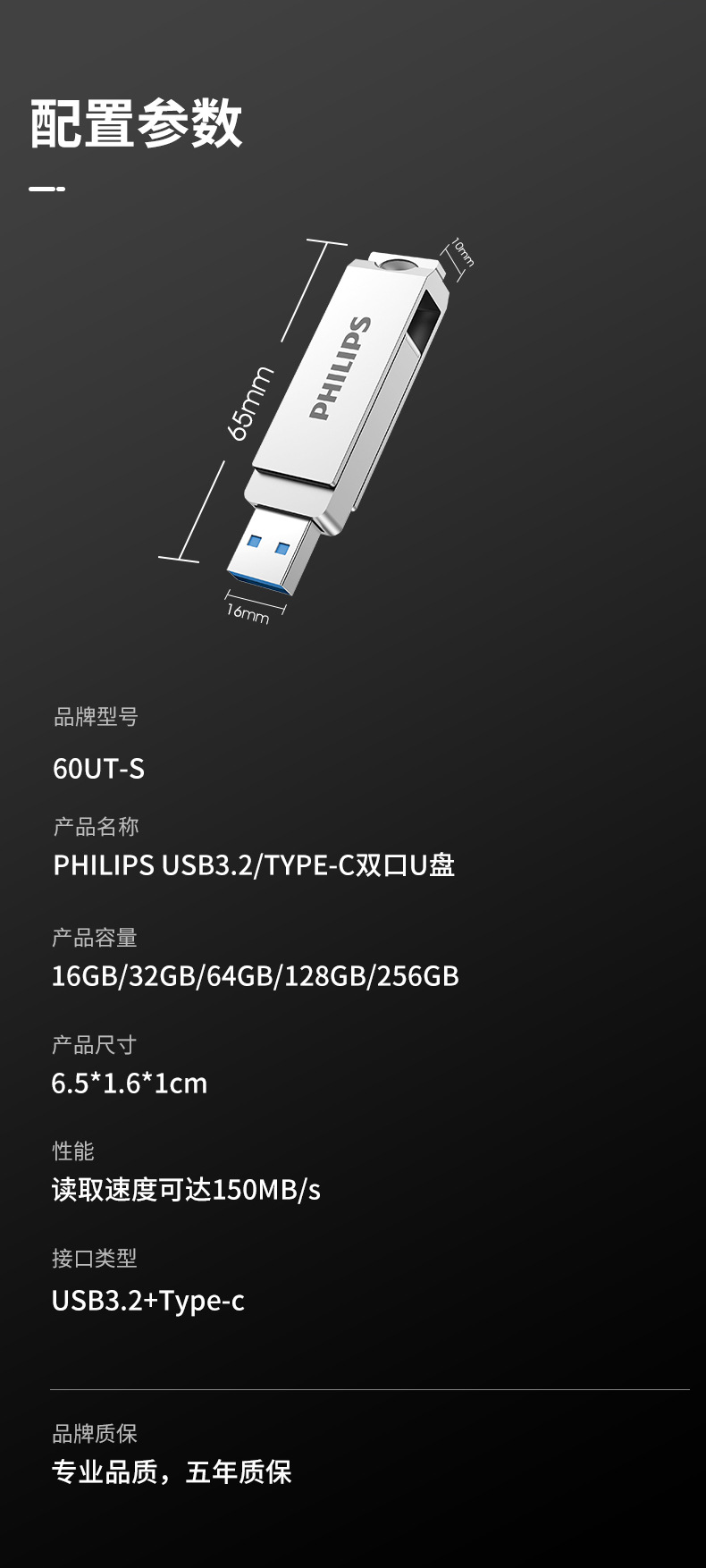Click the capacity list 16GB/32GB/64GB/128GB/256GB
This screenshot has height=1568, width=706.
pyautogui.click(x=256, y=975)
